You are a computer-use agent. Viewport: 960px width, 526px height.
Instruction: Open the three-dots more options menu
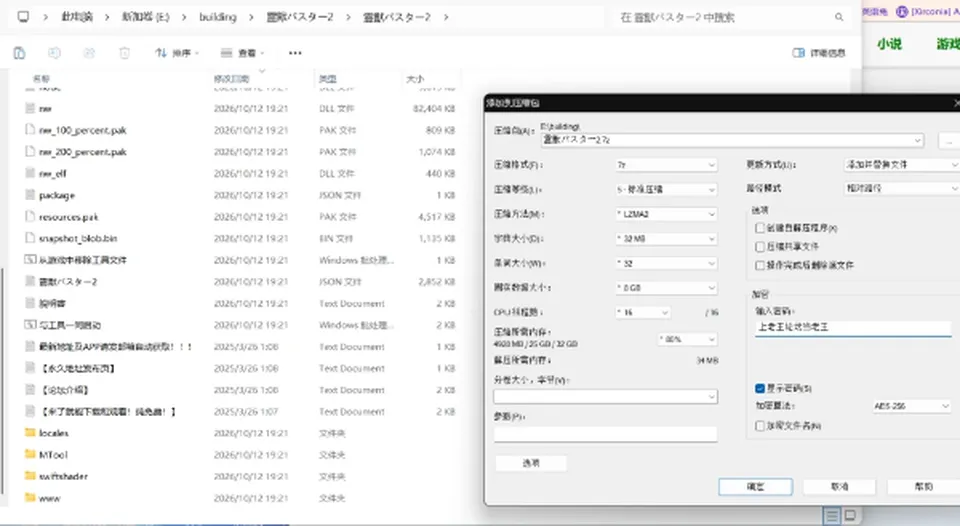pyautogui.click(x=295, y=53)
